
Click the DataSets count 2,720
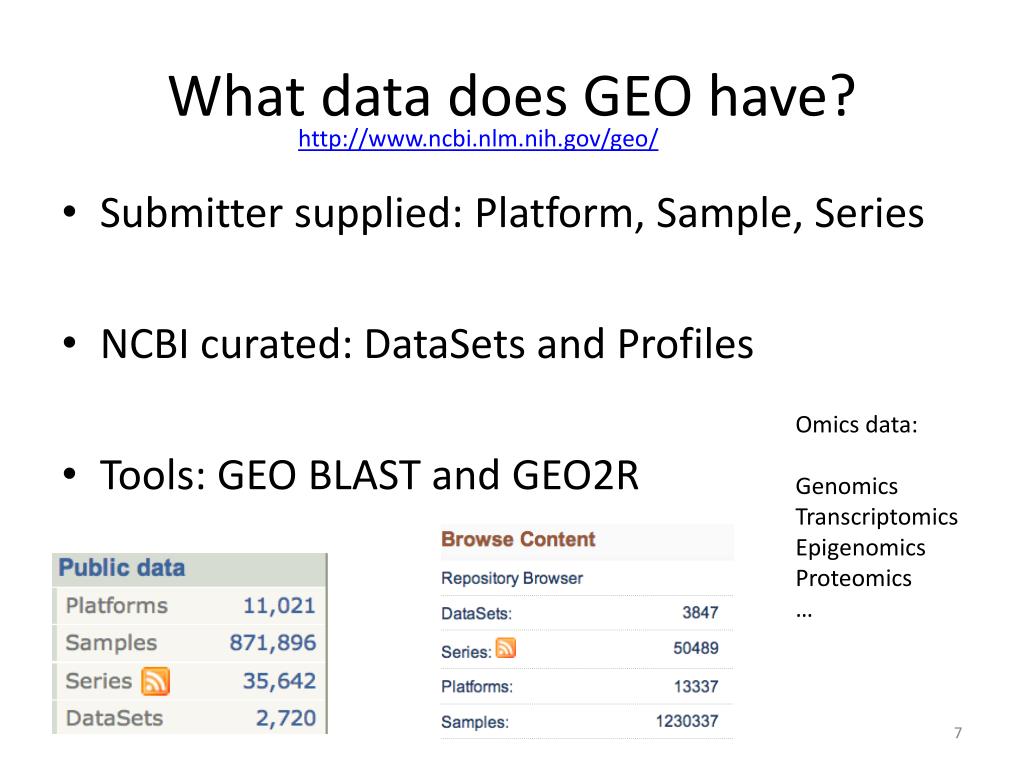click(x=285, y=718)
